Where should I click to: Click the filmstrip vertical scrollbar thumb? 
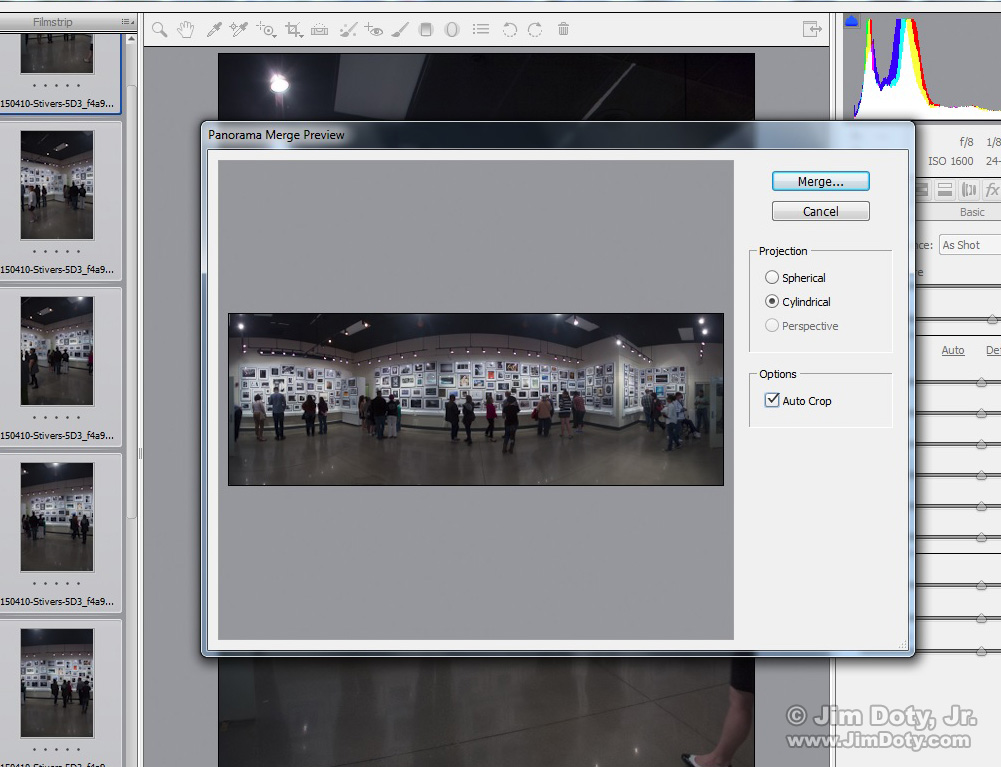[x=131, y=300]
